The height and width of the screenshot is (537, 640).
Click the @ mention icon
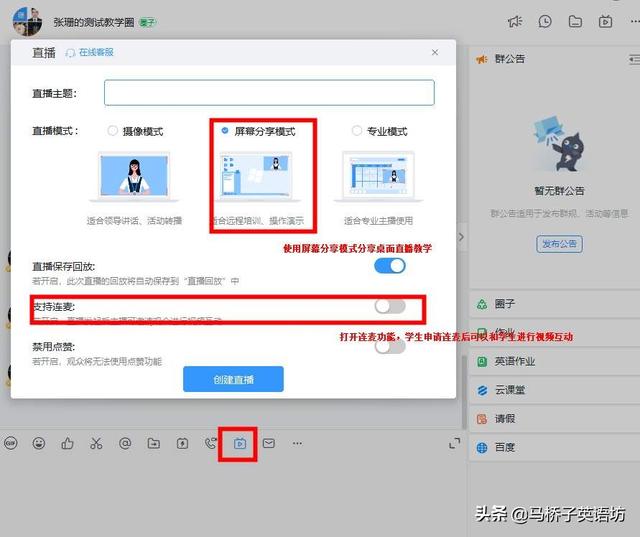tap(125, 443)
